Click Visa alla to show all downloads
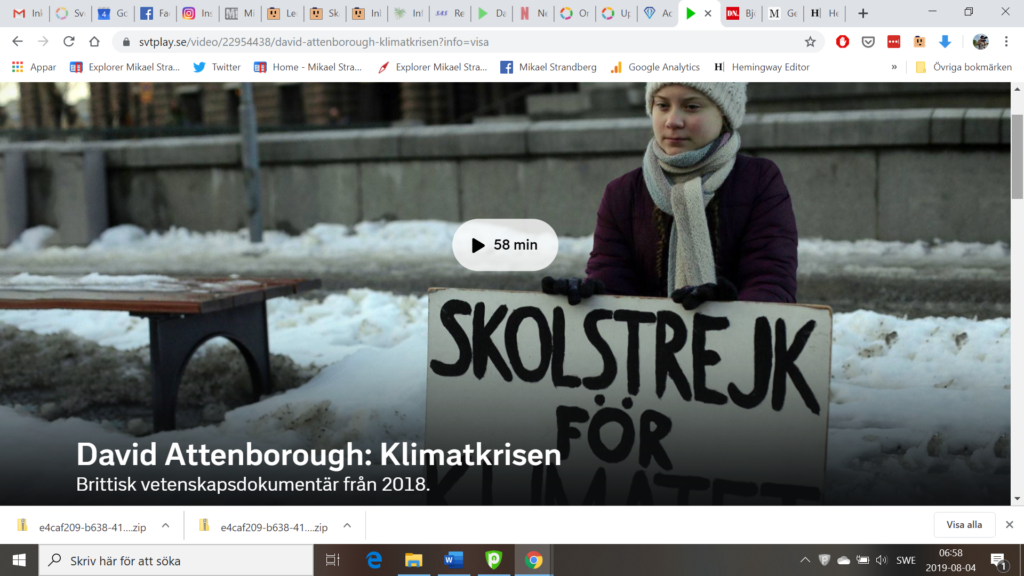1024x576 pixels. point(964,524)
